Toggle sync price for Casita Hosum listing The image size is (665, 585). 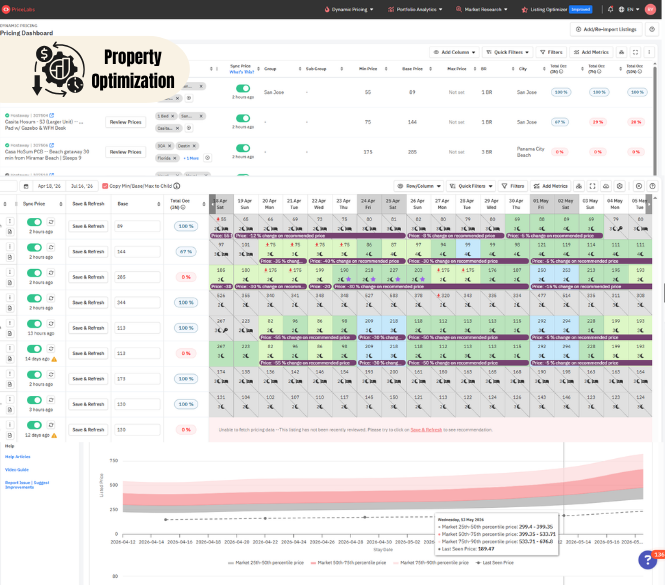pyautogui.click(x=243, y=118)
